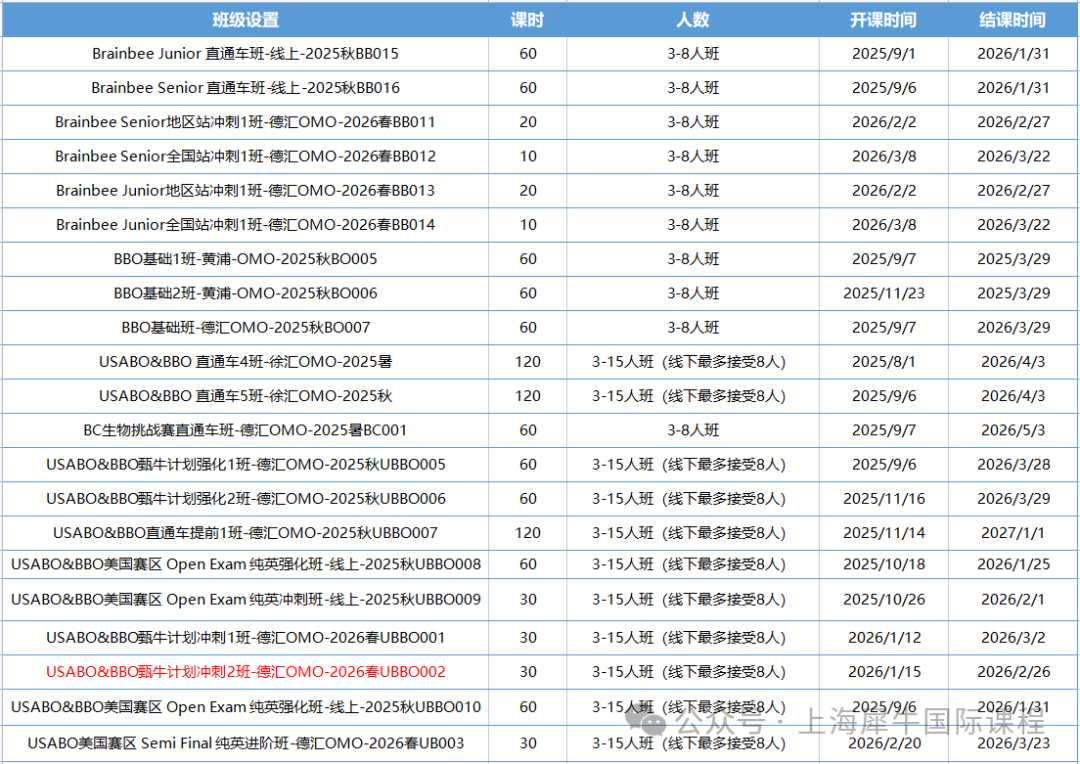Select USABO&BBO直通车提前1班 UBBO007 cell
This screenshot has height=764, width=1080.
tap(245, 533)
